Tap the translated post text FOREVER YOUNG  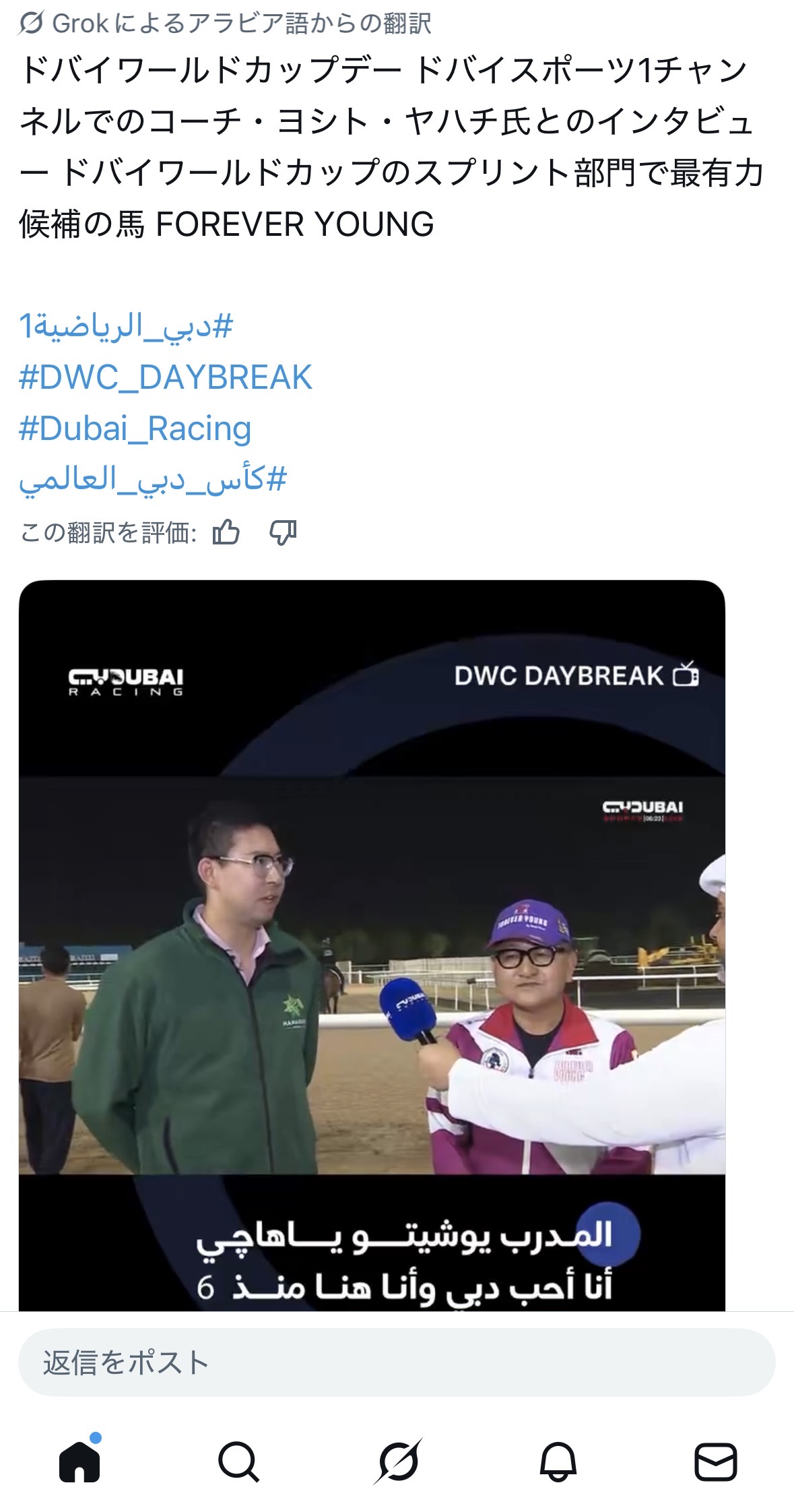click(x=294, y=224)
